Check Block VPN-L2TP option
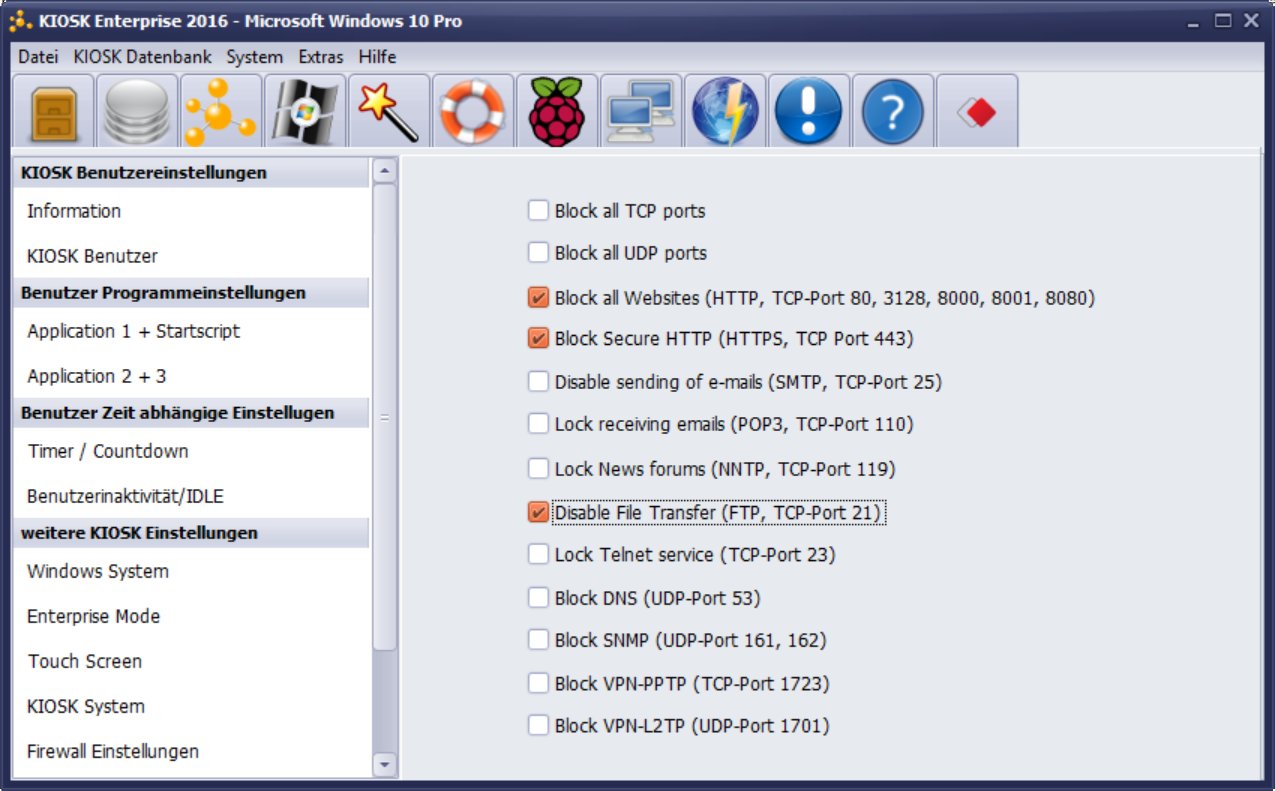The height and width of the screenshot is (791, 1275). point(538,726)
